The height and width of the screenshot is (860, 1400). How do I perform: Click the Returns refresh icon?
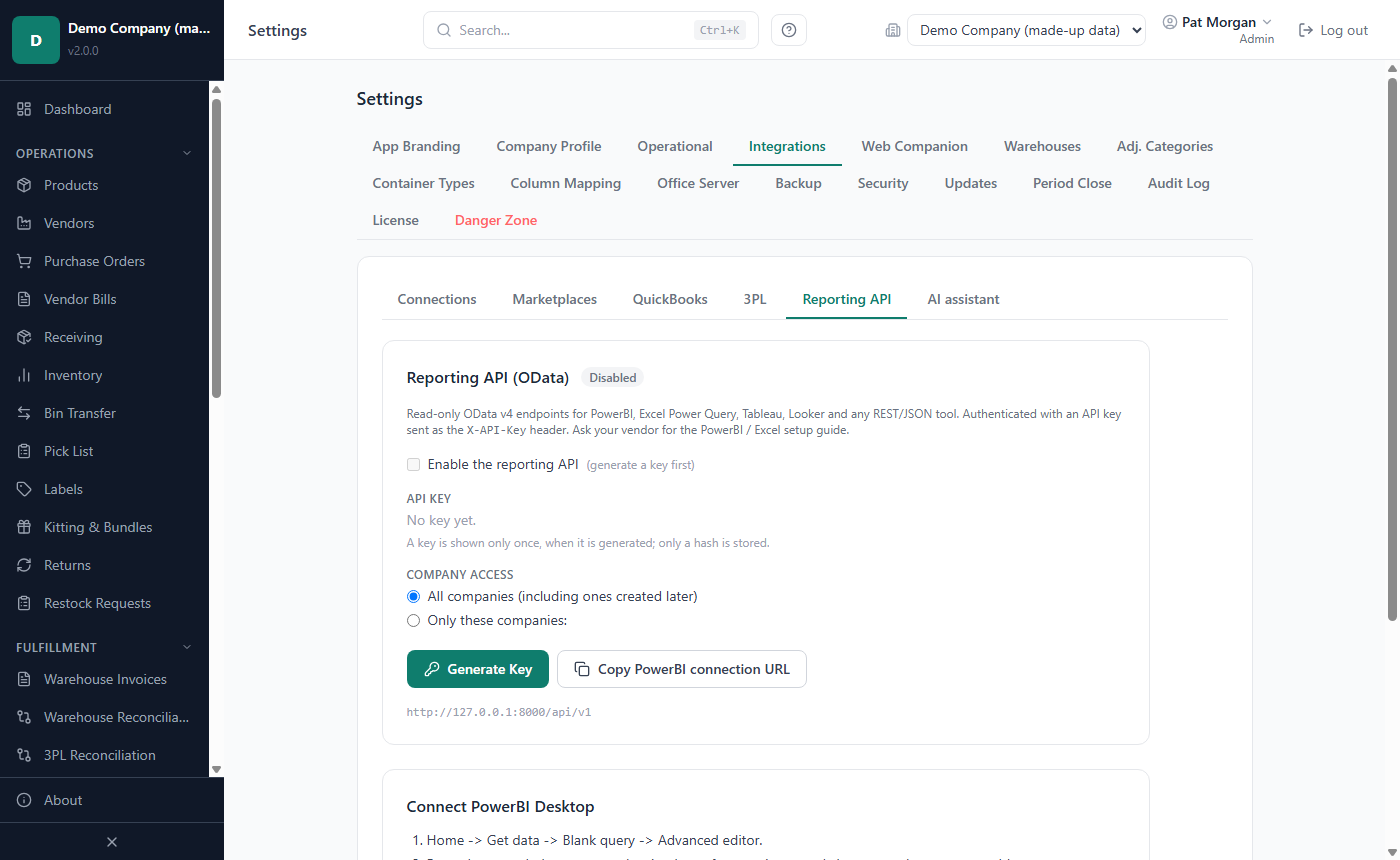click(24, 565)
